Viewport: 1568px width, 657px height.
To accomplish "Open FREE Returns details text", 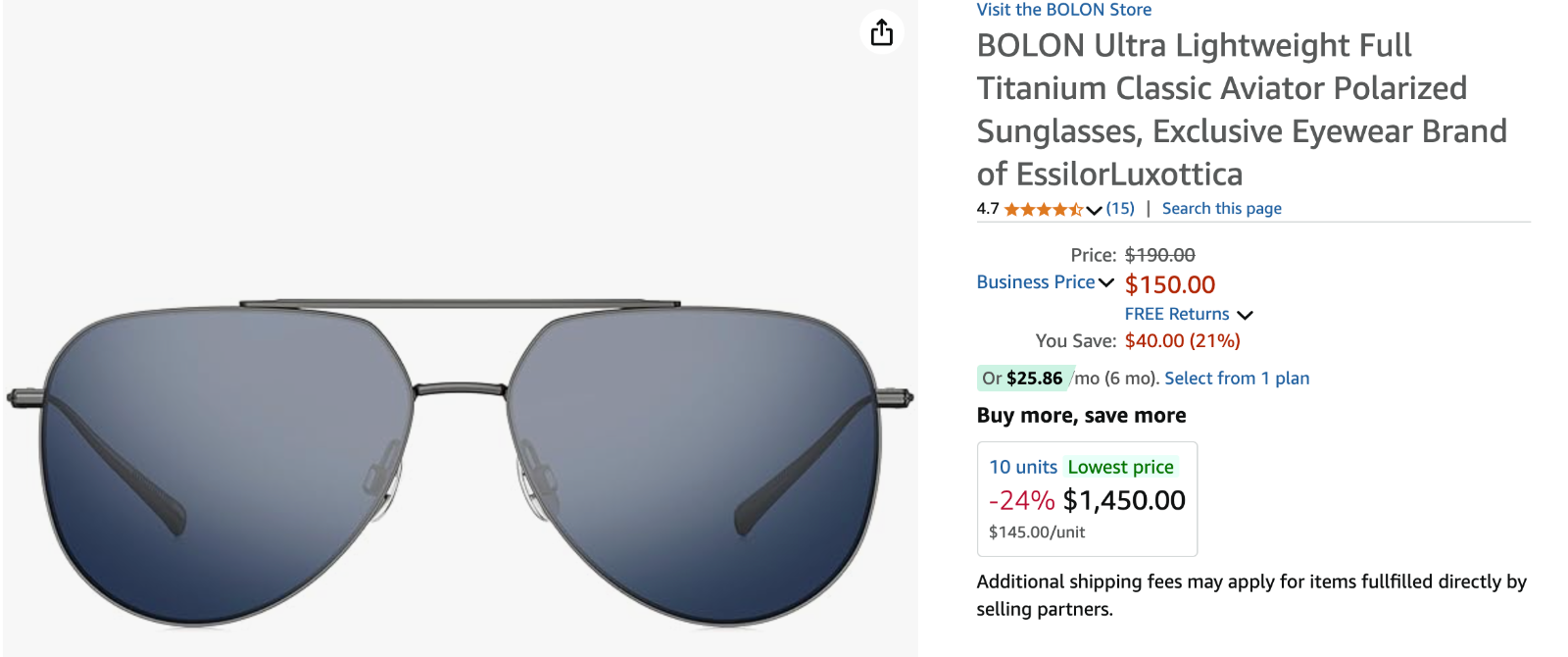I will click(x=1176, y=314).
